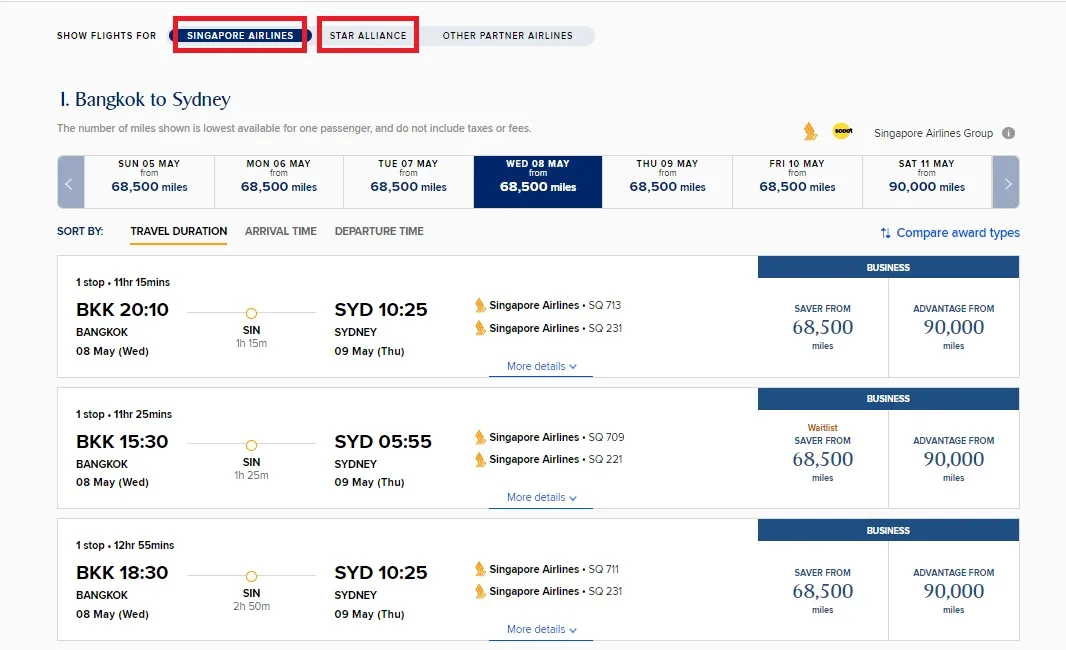Expand More details for the BKK 15:30 flight

[541, 498]
